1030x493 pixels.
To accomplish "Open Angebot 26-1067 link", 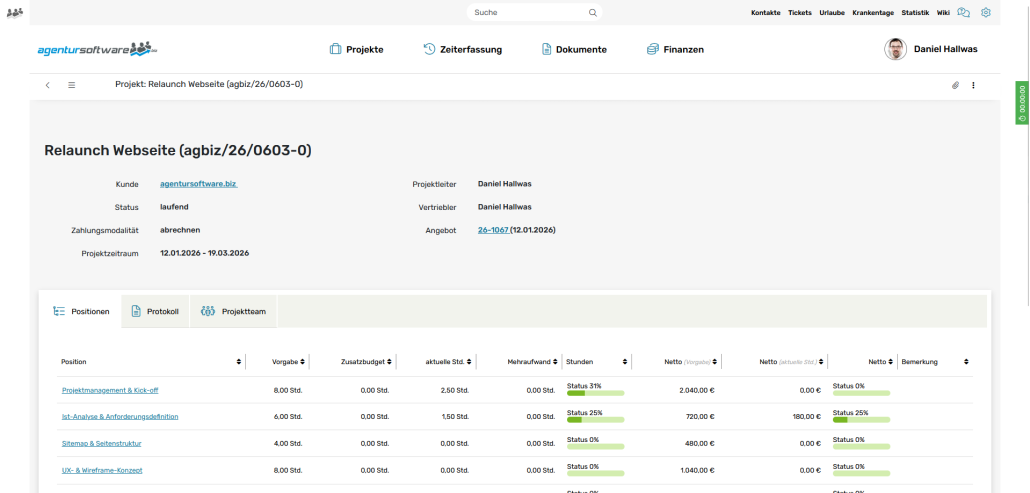I will tap(493, 230).
